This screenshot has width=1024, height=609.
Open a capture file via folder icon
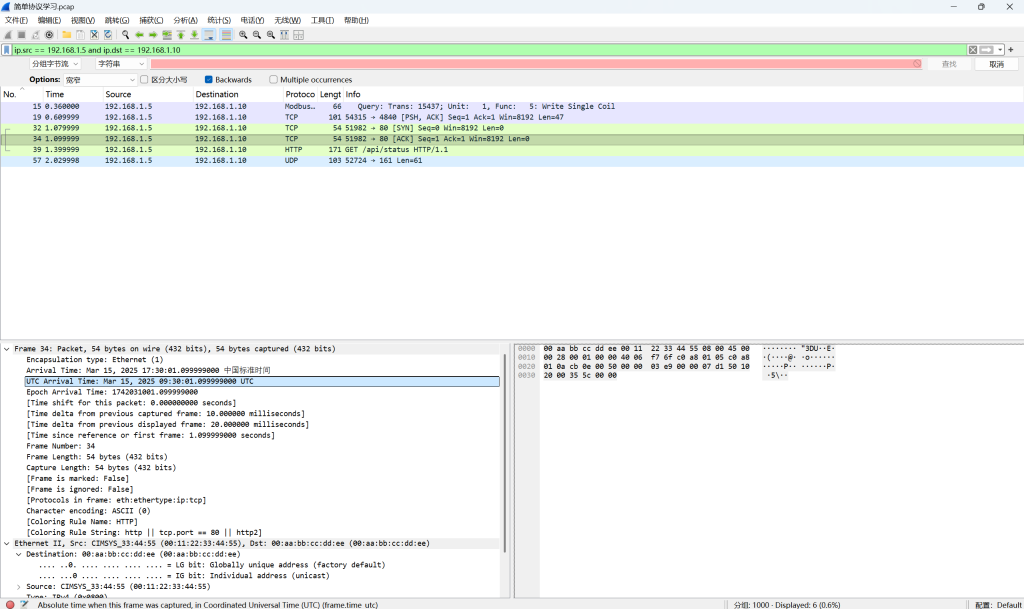coord(66,34)
